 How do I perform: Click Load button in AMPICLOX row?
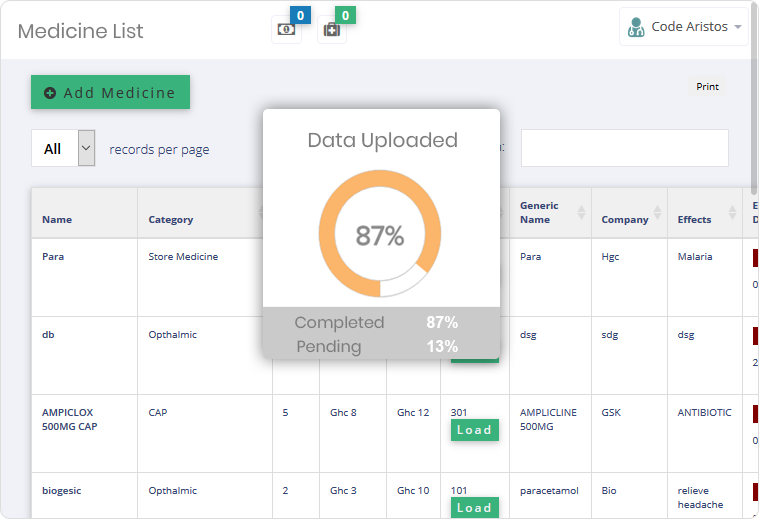pyautogui.click(x=475, y=430)
